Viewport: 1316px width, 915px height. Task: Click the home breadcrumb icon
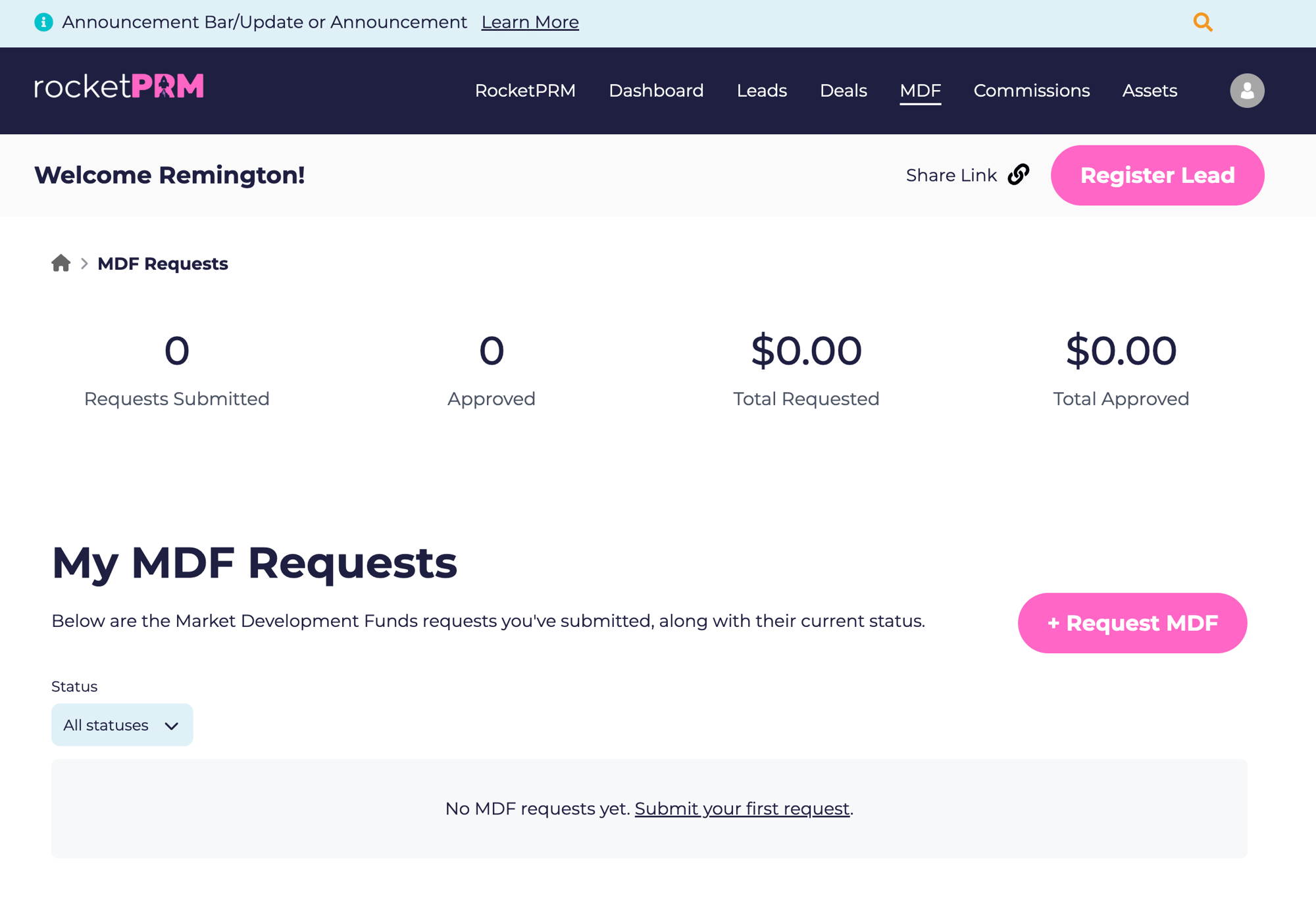(61, 263)
